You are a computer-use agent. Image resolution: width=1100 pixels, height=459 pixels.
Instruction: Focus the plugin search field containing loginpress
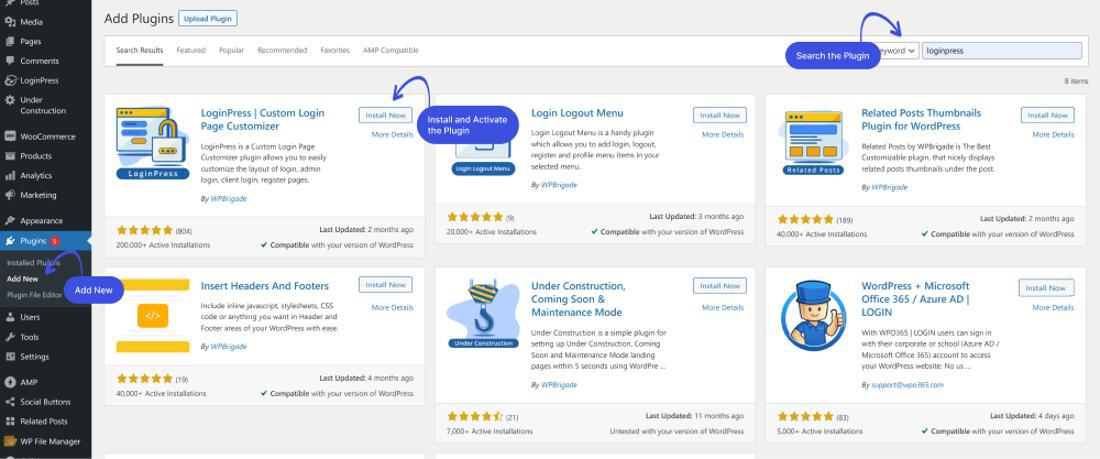[x=1002, y=51]
